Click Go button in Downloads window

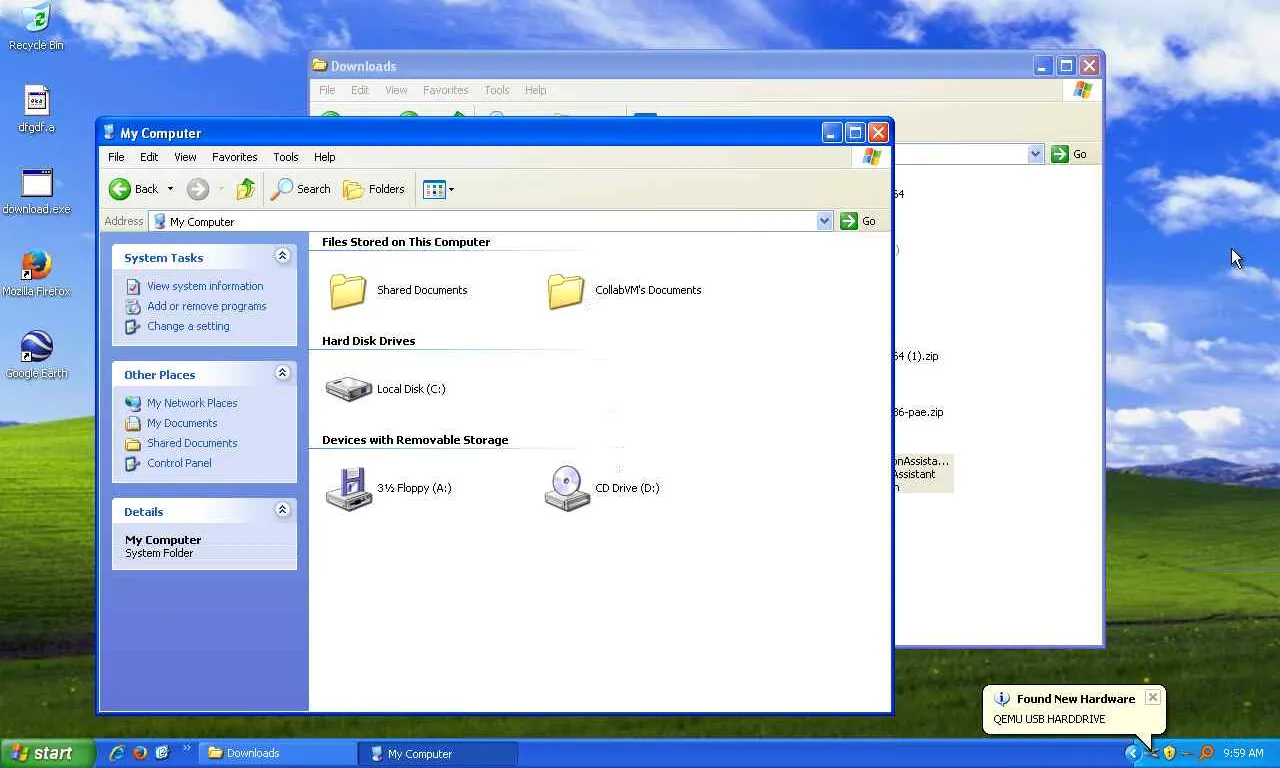[1069, 154]
